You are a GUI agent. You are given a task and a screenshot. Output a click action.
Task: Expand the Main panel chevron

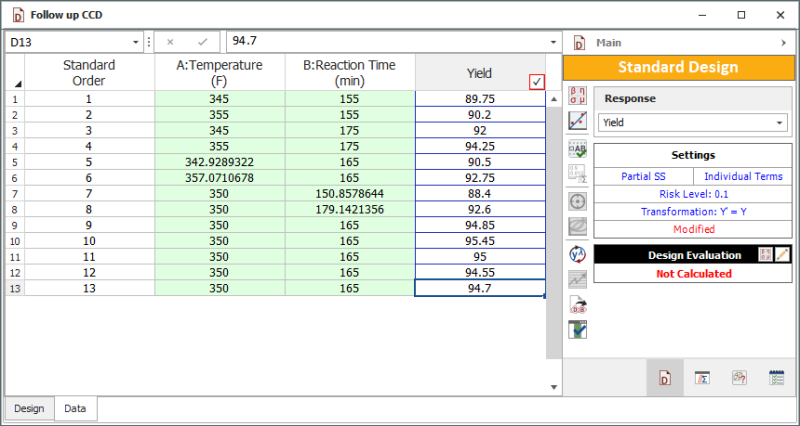click(x=783, y=43)
